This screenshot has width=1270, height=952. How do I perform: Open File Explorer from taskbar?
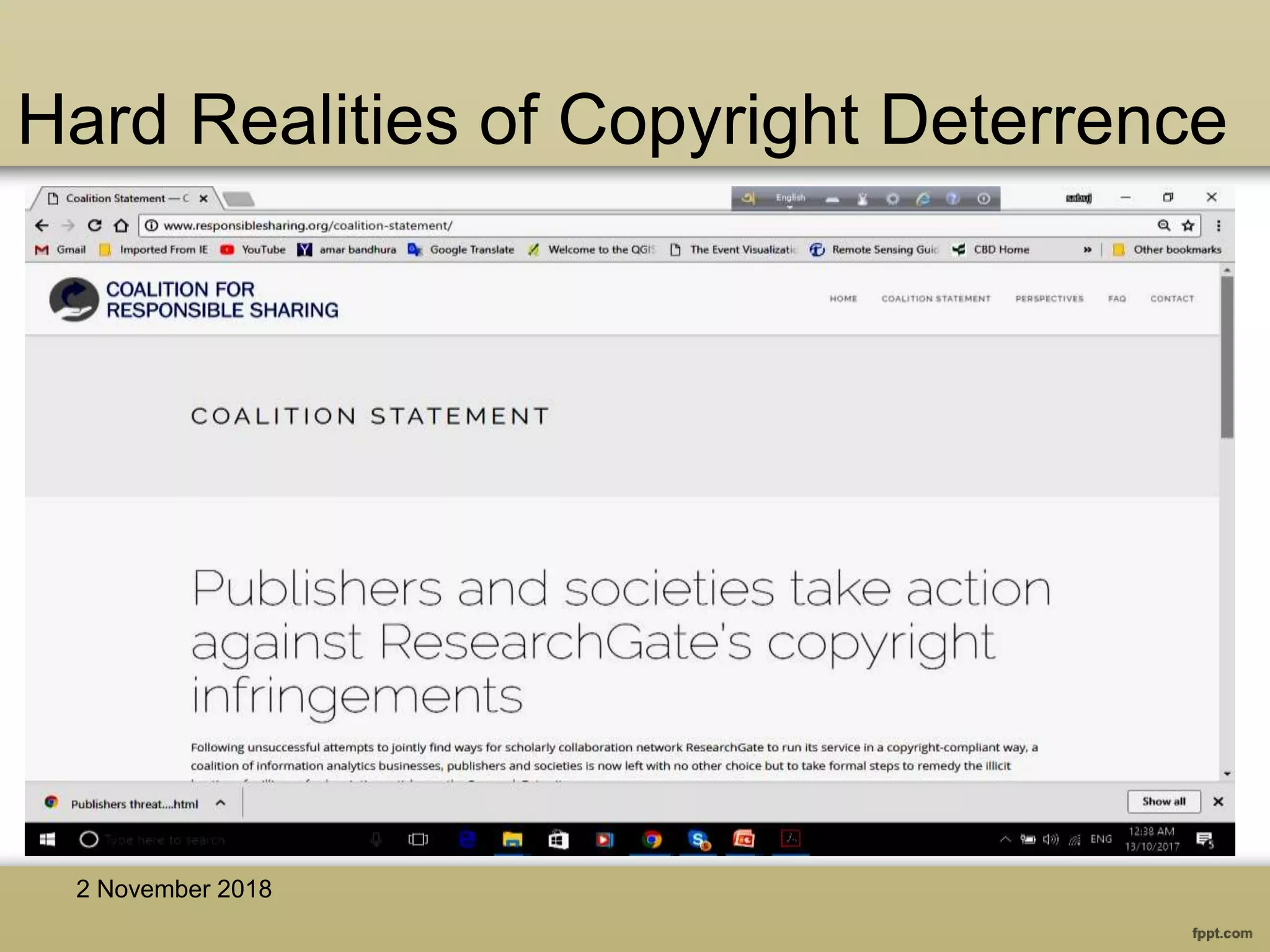512,839
